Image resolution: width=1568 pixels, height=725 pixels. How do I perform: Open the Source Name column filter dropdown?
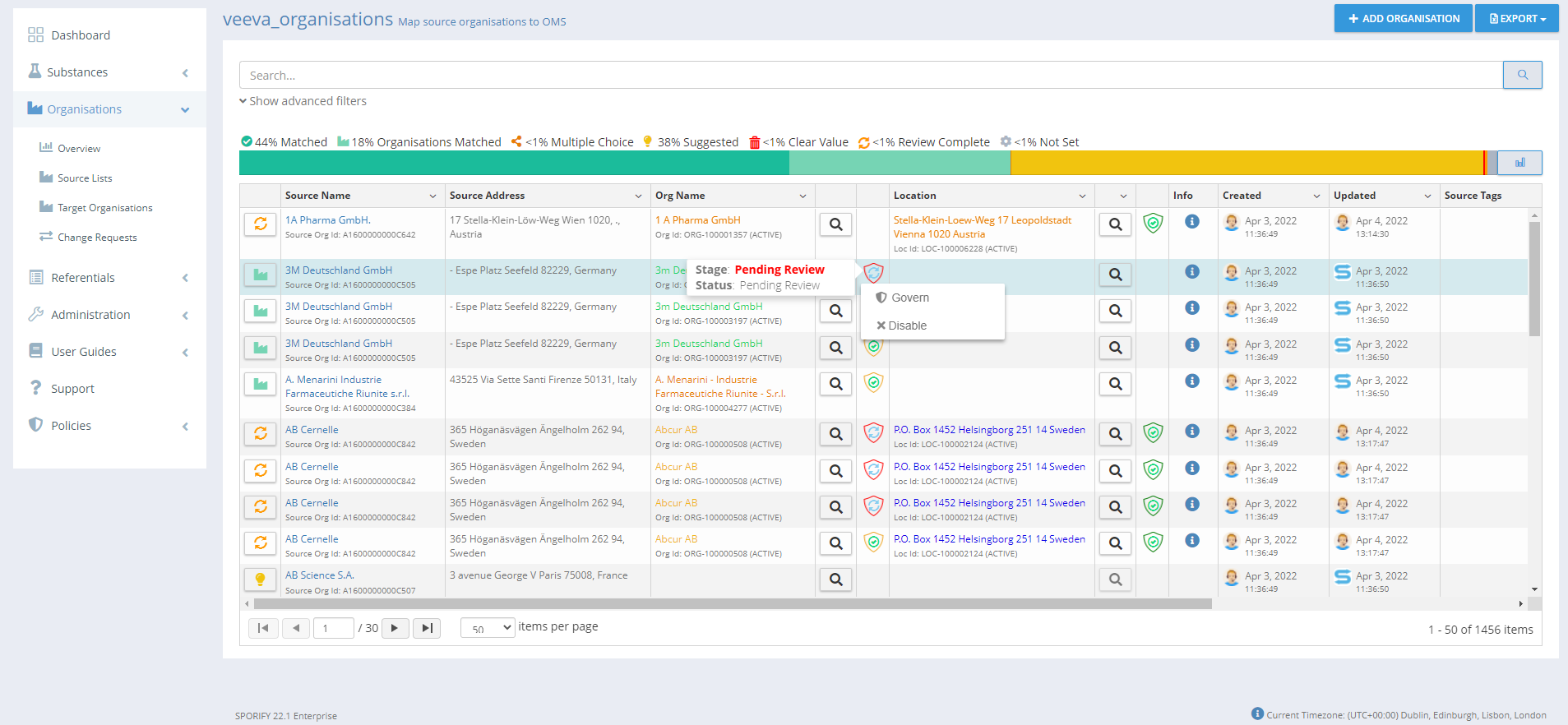(432, 196)
